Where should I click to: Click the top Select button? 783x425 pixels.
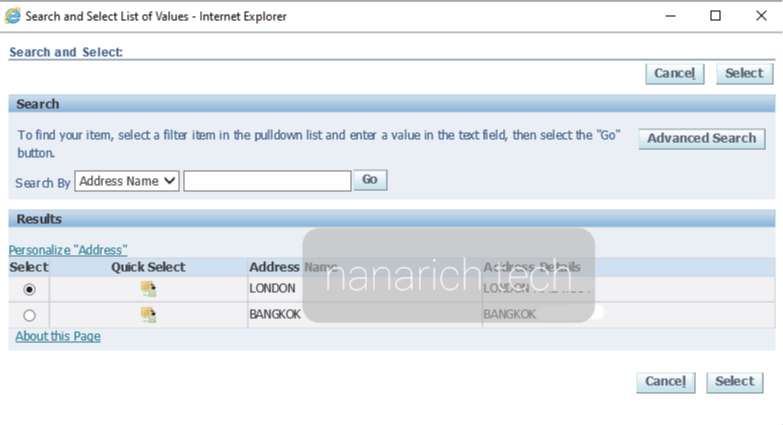[744, 73]
